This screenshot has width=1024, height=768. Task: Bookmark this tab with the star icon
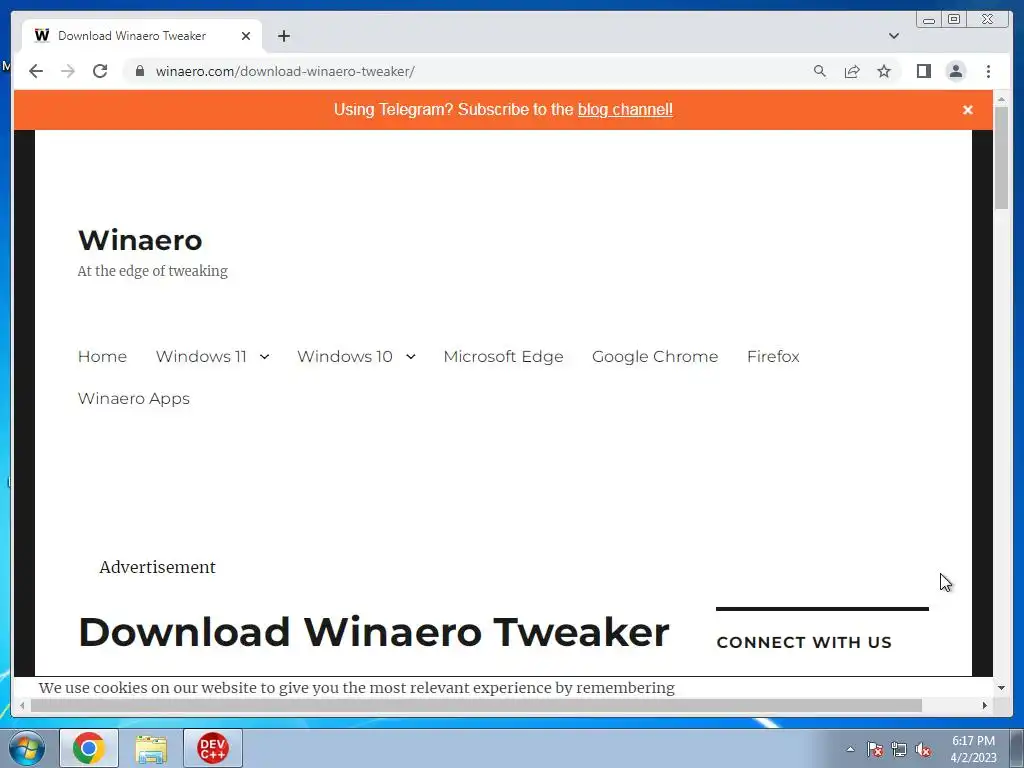pyautogui.click(x=884, y=71)
